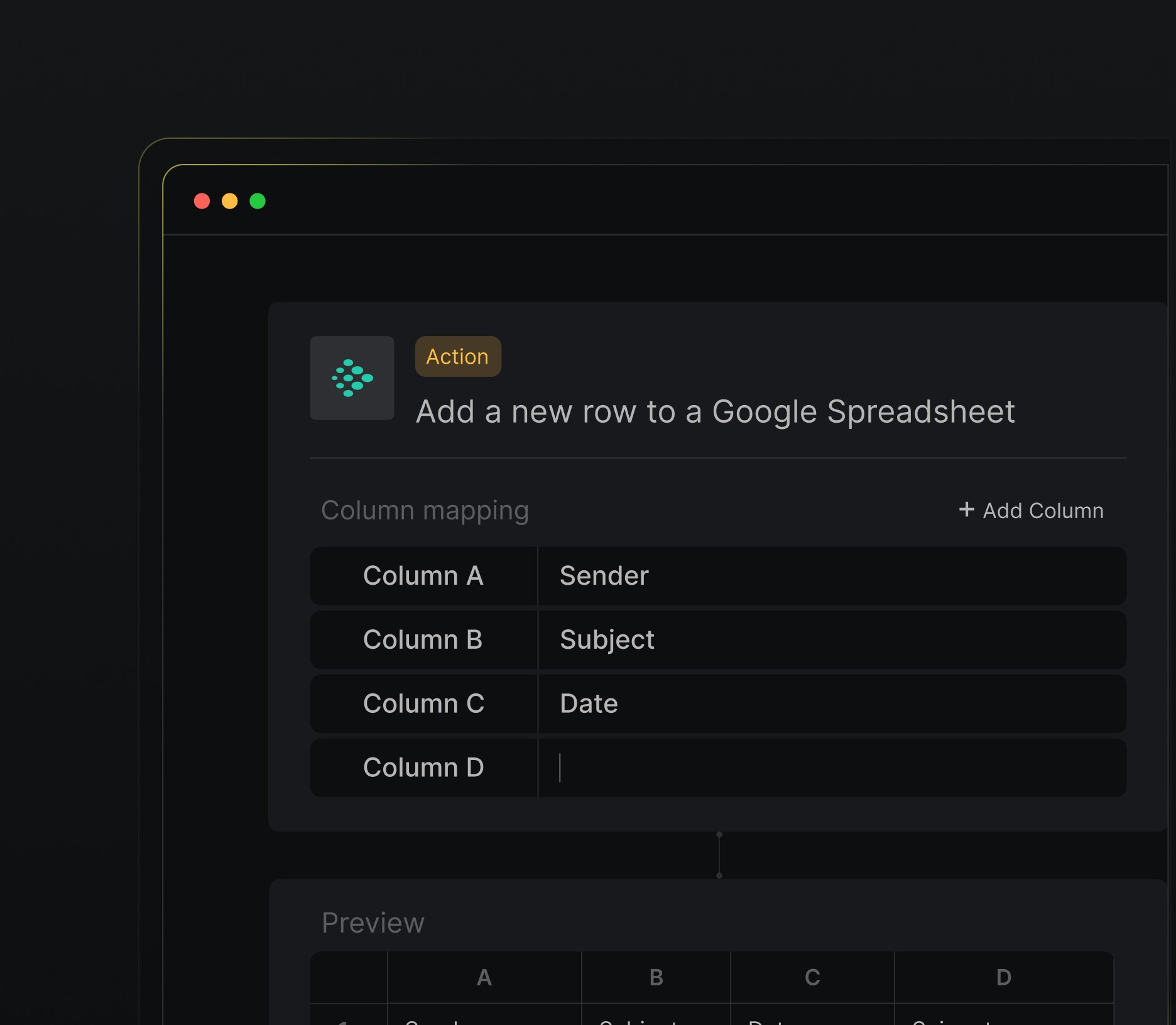
Task: Click the orange Action badge
Action: [x=458, y=357]
